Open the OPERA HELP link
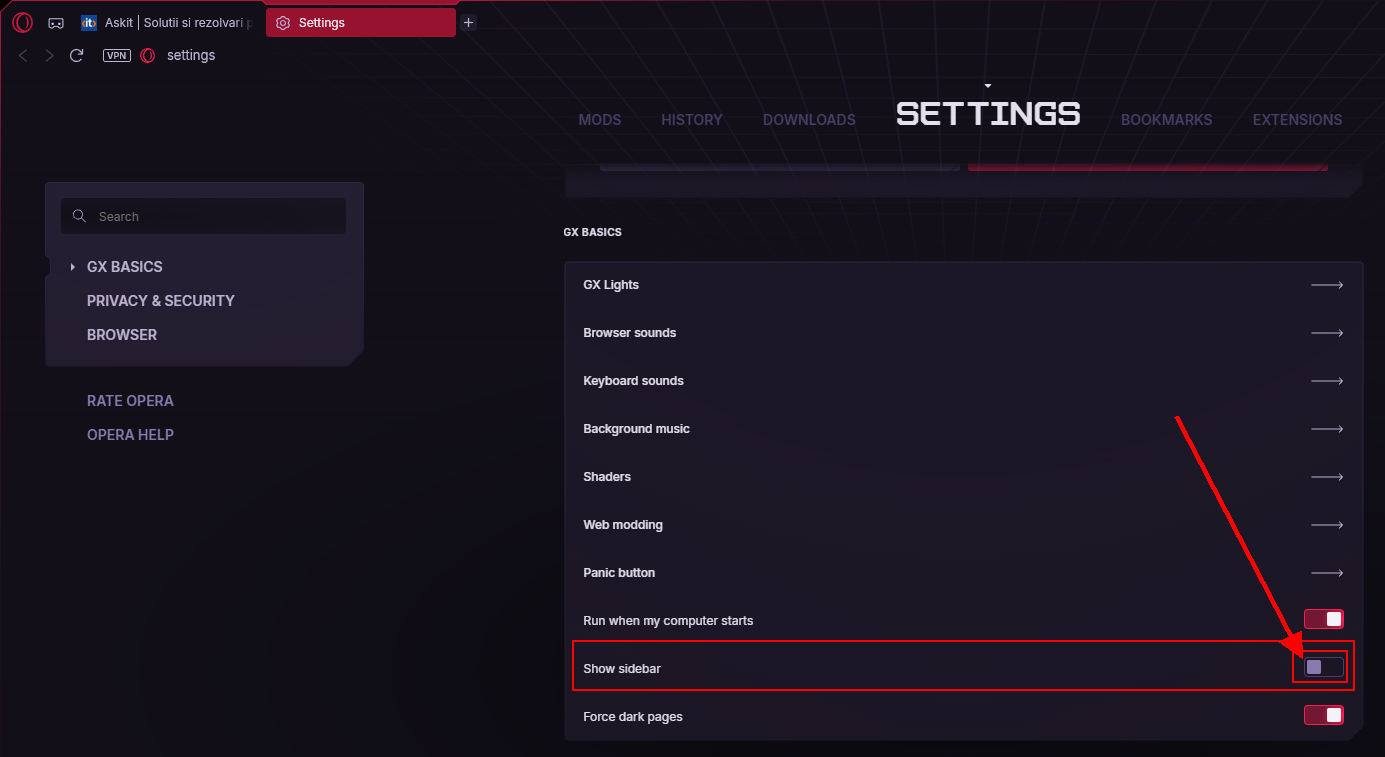The height and width of the screenshot is (757, 1385). tap(130, 435)
